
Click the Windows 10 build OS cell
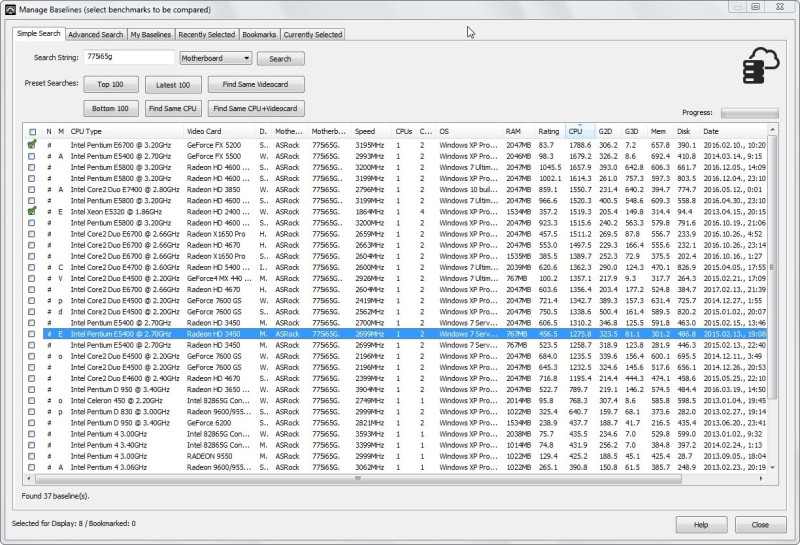point(468,189)
